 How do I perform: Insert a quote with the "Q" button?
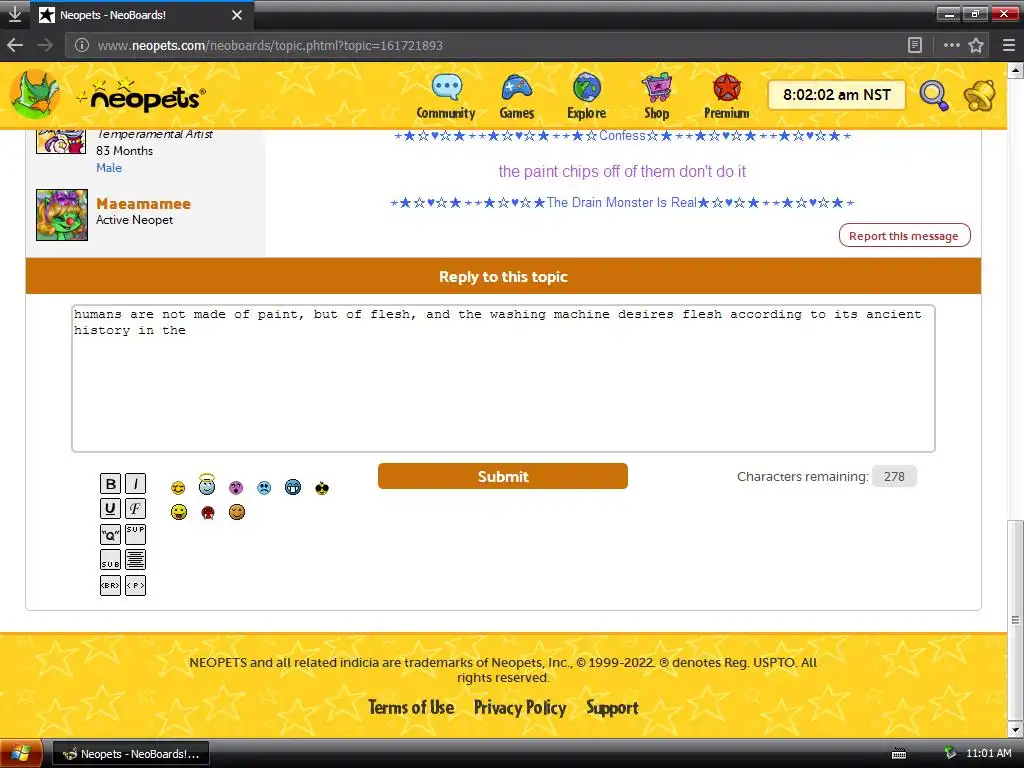tap(110, 534)
